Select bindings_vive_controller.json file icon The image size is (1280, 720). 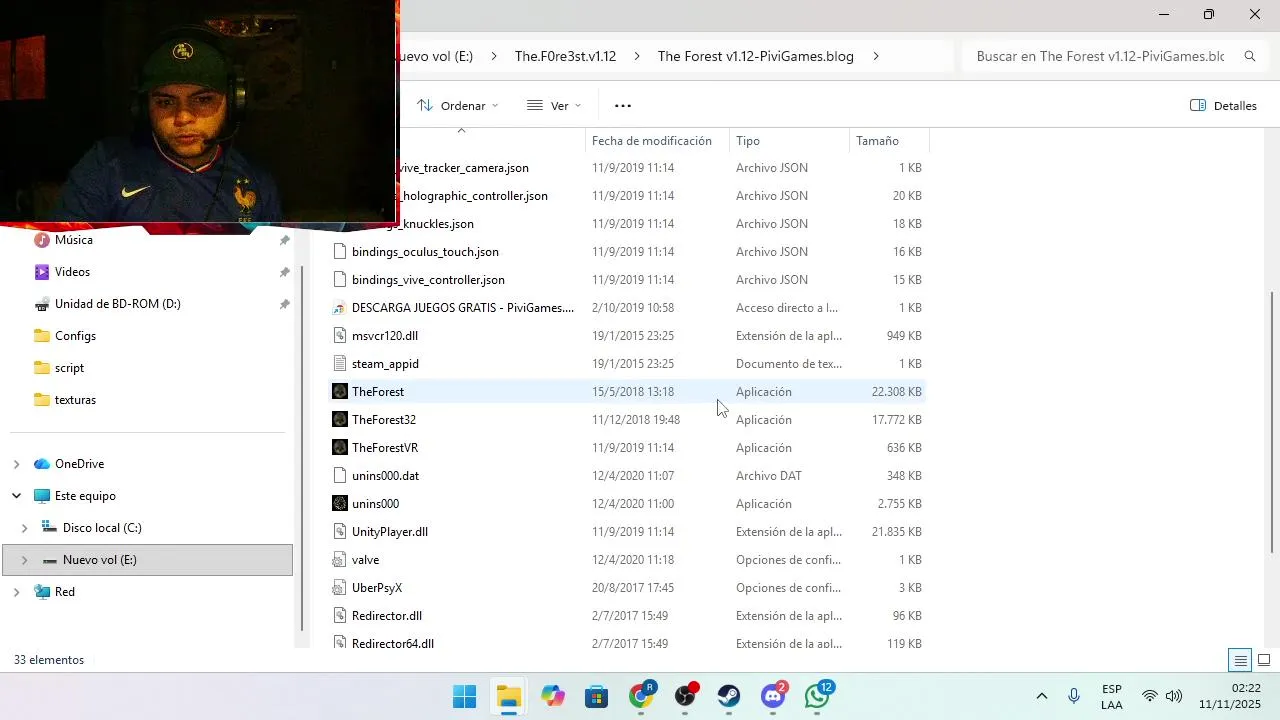pos(340,280)
